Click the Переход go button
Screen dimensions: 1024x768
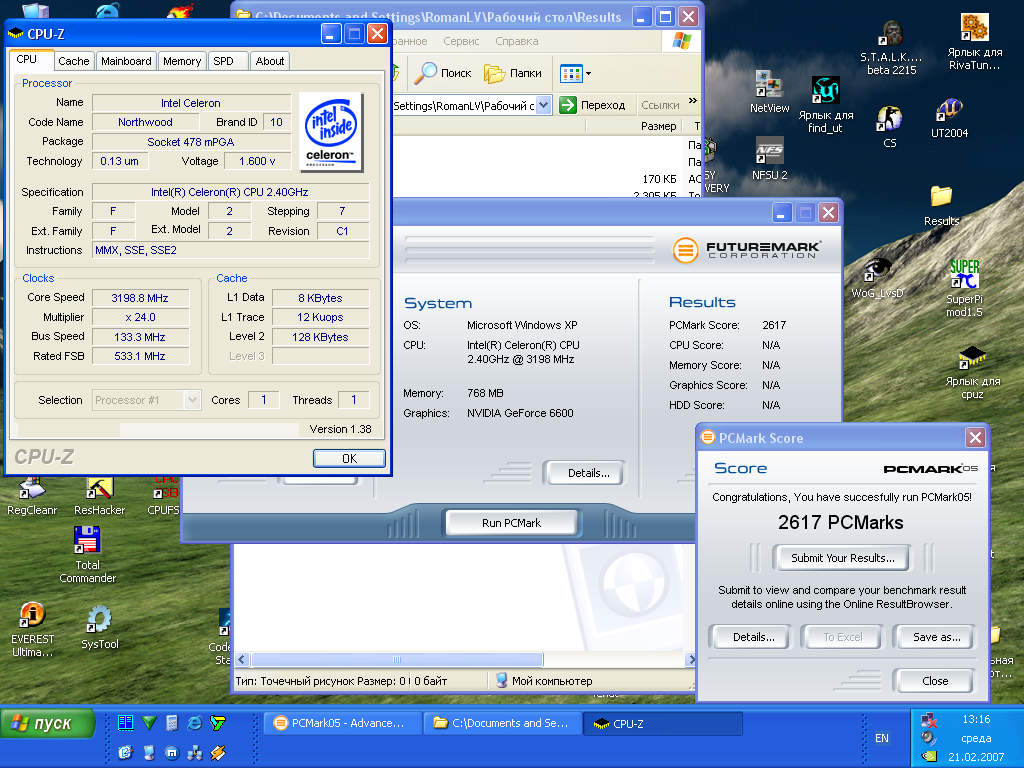[593, 105]
